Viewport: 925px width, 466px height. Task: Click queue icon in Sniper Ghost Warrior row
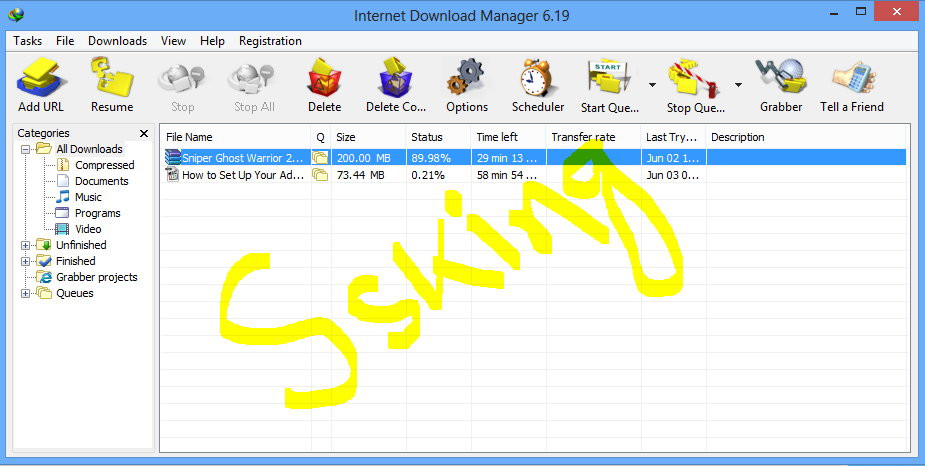point(320,157)
